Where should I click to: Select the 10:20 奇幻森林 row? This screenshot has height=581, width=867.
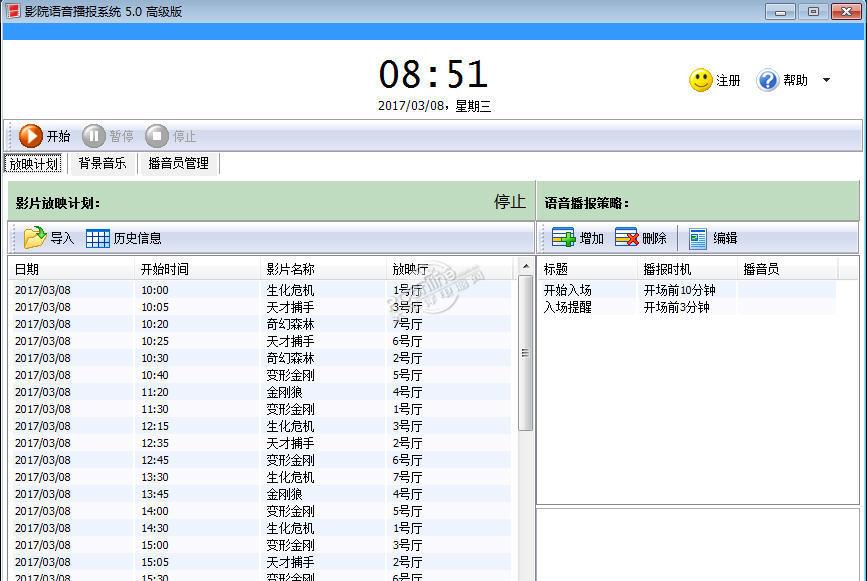click(261, 324)
